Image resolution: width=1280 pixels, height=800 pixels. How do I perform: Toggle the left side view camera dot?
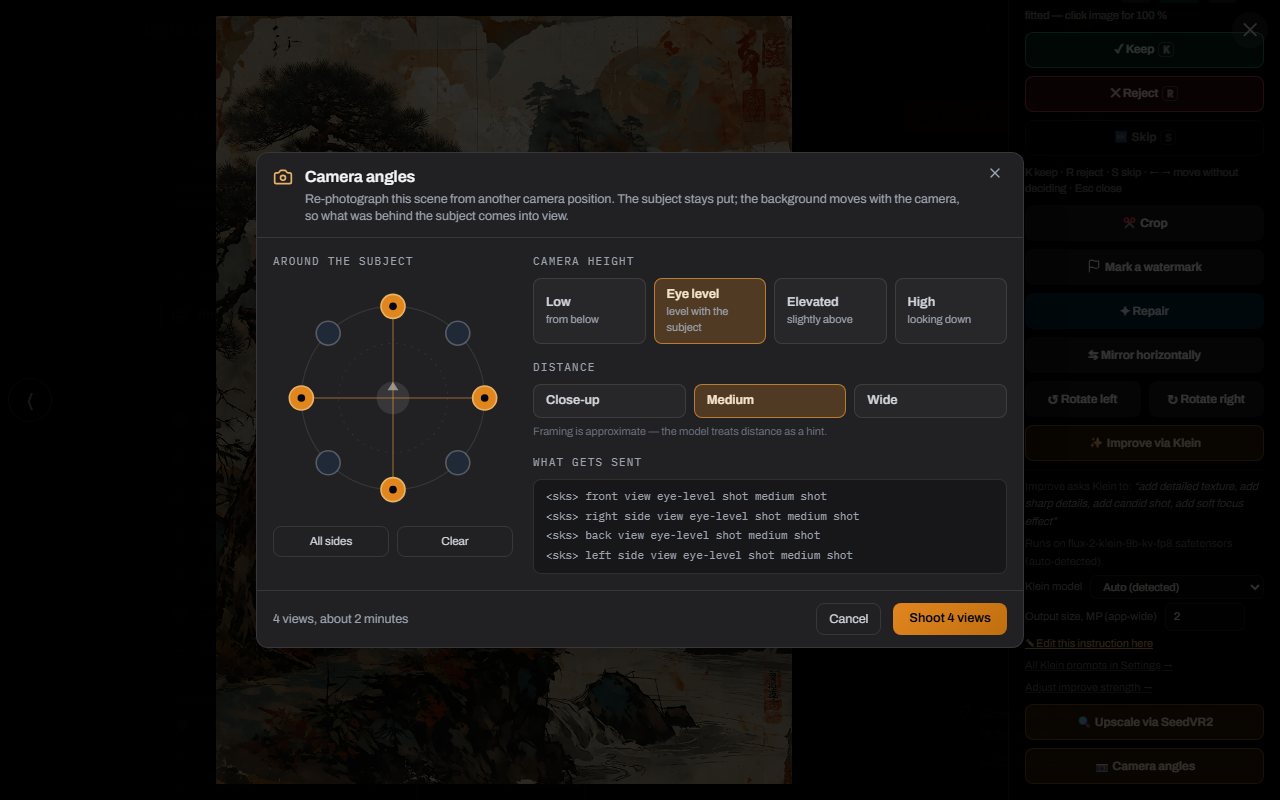coord(301,398)
